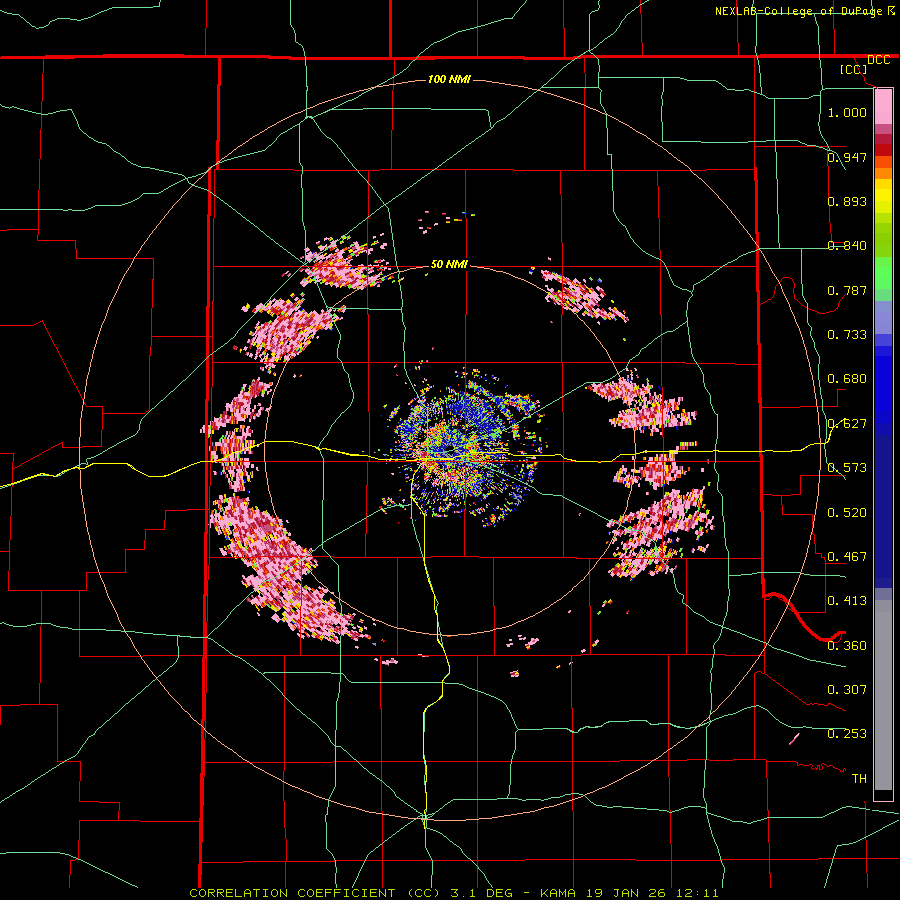Click the 12:11 timestamp text
The image size is (900, 900).
(699, 893)
